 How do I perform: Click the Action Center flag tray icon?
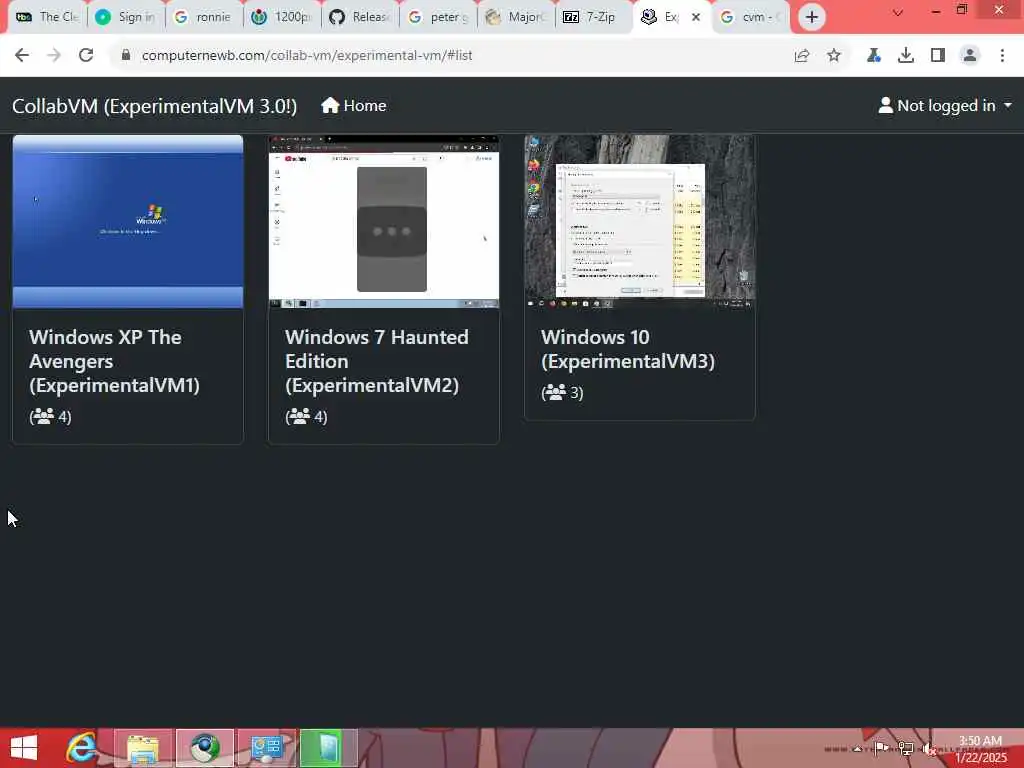881,748
